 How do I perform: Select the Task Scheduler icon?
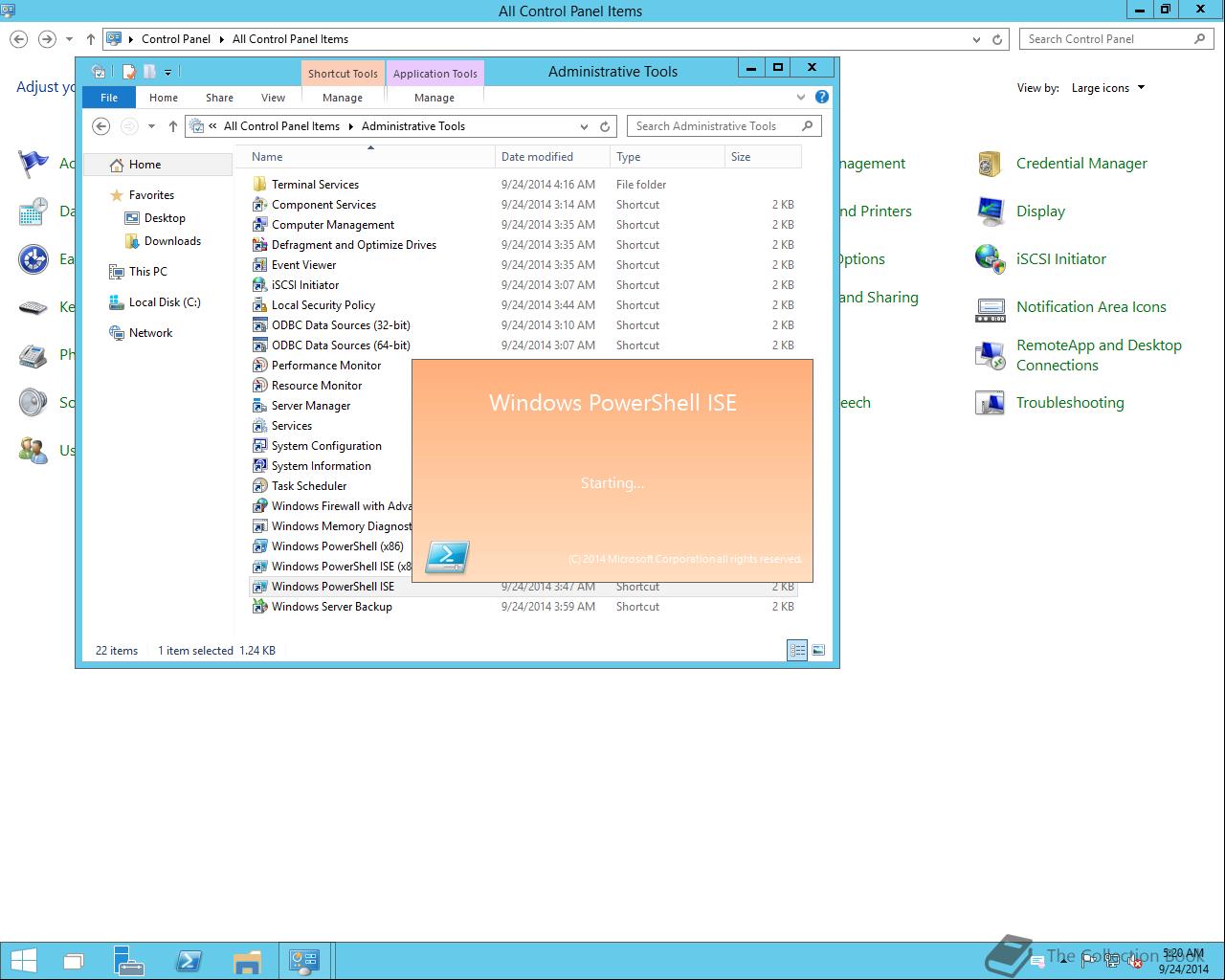tap(259, 486)
